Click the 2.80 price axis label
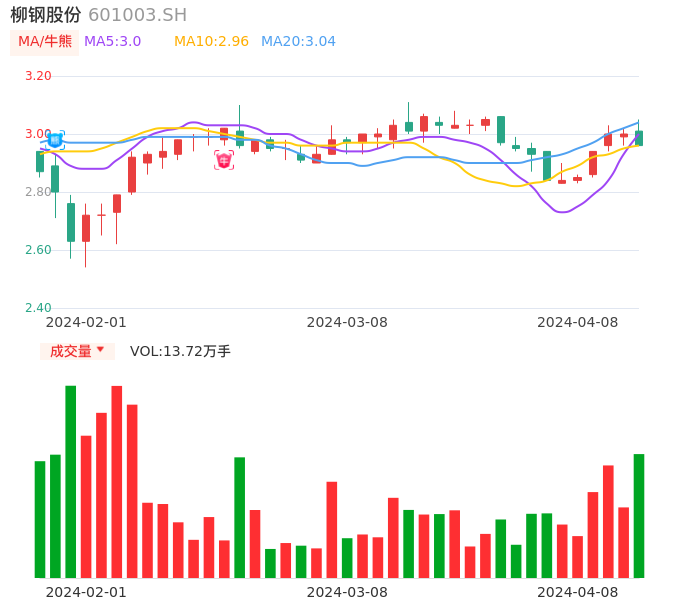Screen dimensions: 686x606 pos(38,192)
